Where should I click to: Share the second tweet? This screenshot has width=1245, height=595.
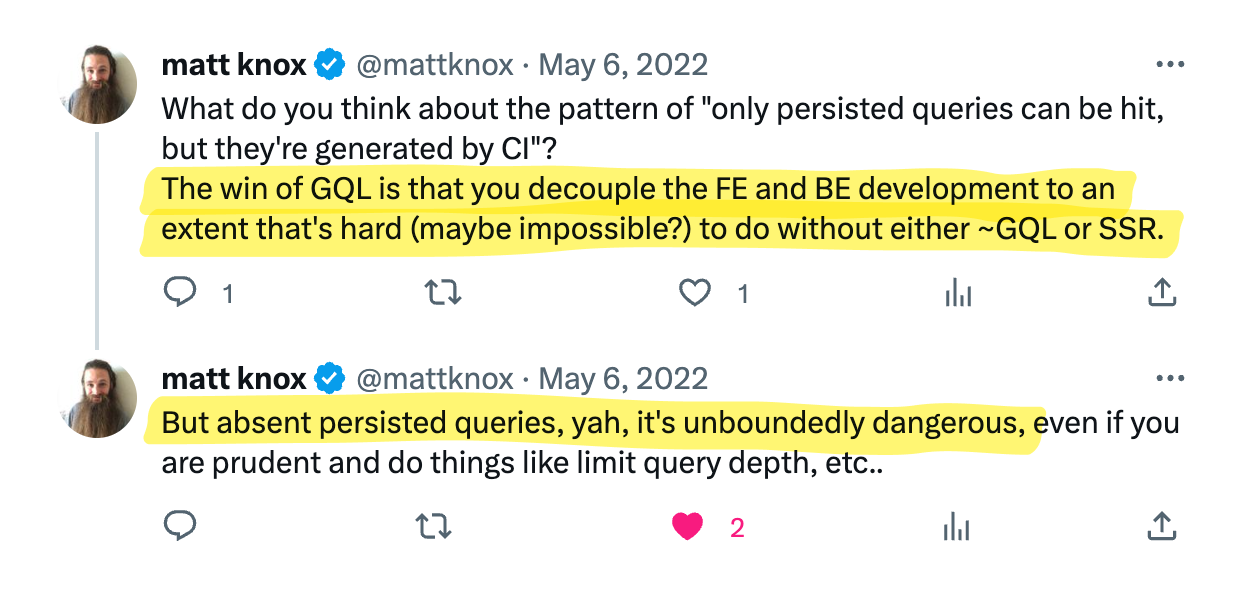pyautogui.click(x=1160, y=526)
